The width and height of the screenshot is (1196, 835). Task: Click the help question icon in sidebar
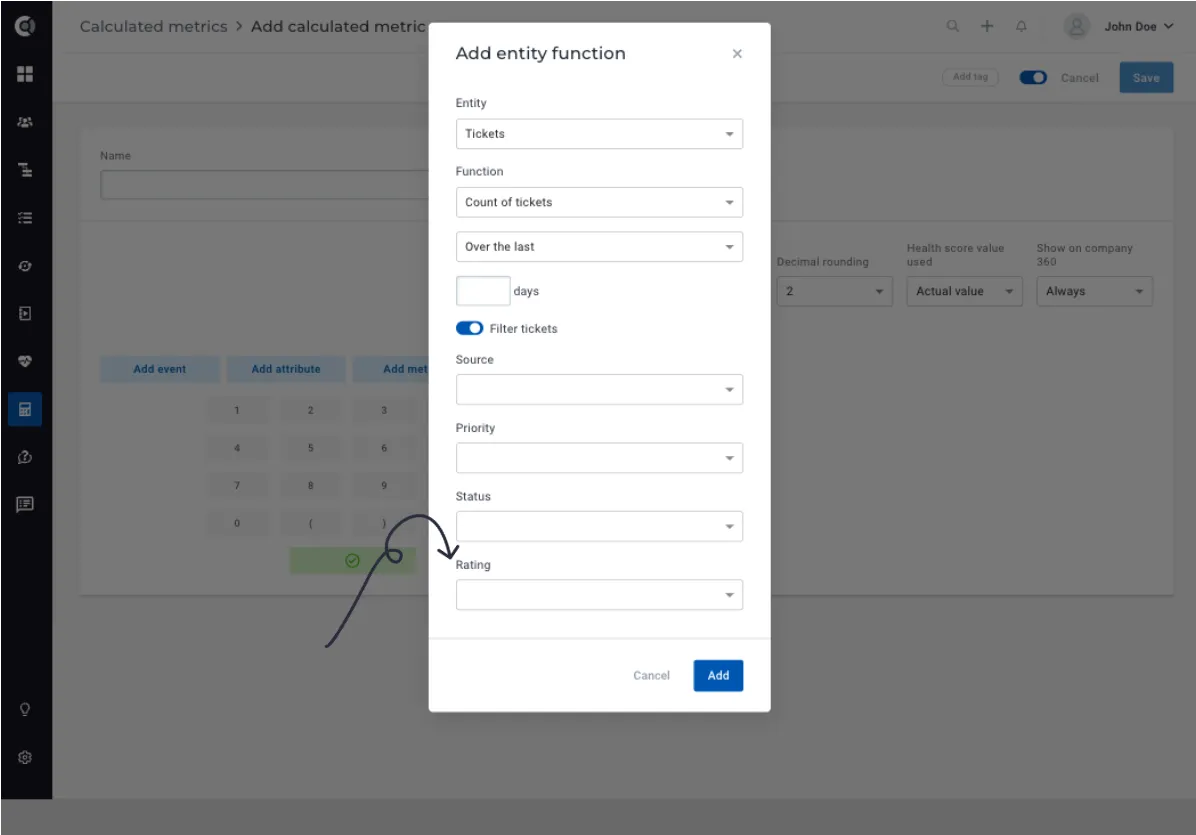pyautogui.click(x=25, y=458)
